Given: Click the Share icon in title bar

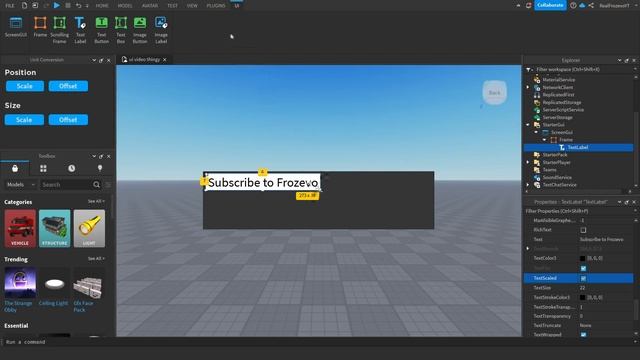Looking at the screenshot, I should coord(591,5).
